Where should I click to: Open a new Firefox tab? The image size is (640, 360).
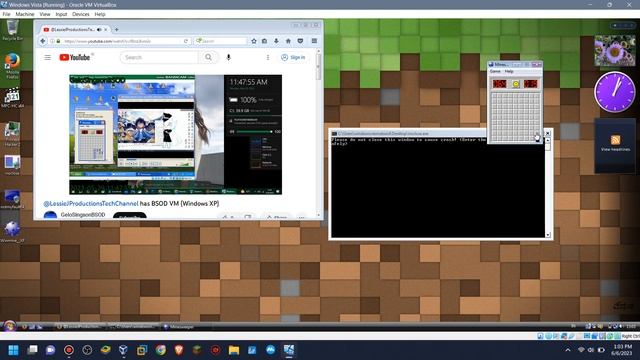(116, 29)
